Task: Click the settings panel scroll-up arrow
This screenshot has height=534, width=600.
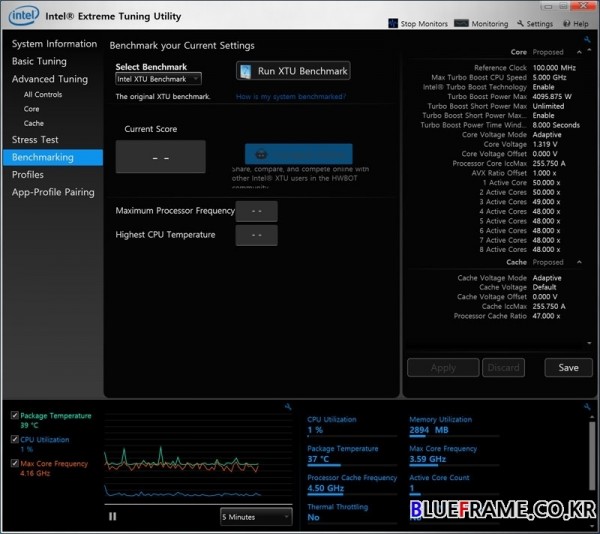Action: 589,50
